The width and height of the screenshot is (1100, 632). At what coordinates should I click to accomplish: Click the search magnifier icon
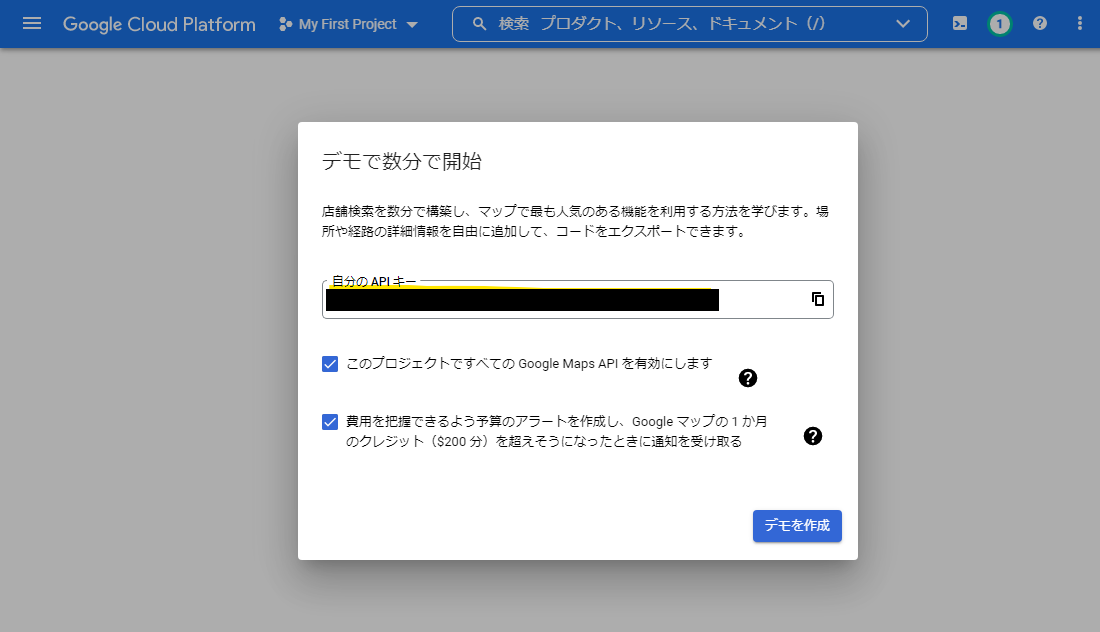point(479,24)
